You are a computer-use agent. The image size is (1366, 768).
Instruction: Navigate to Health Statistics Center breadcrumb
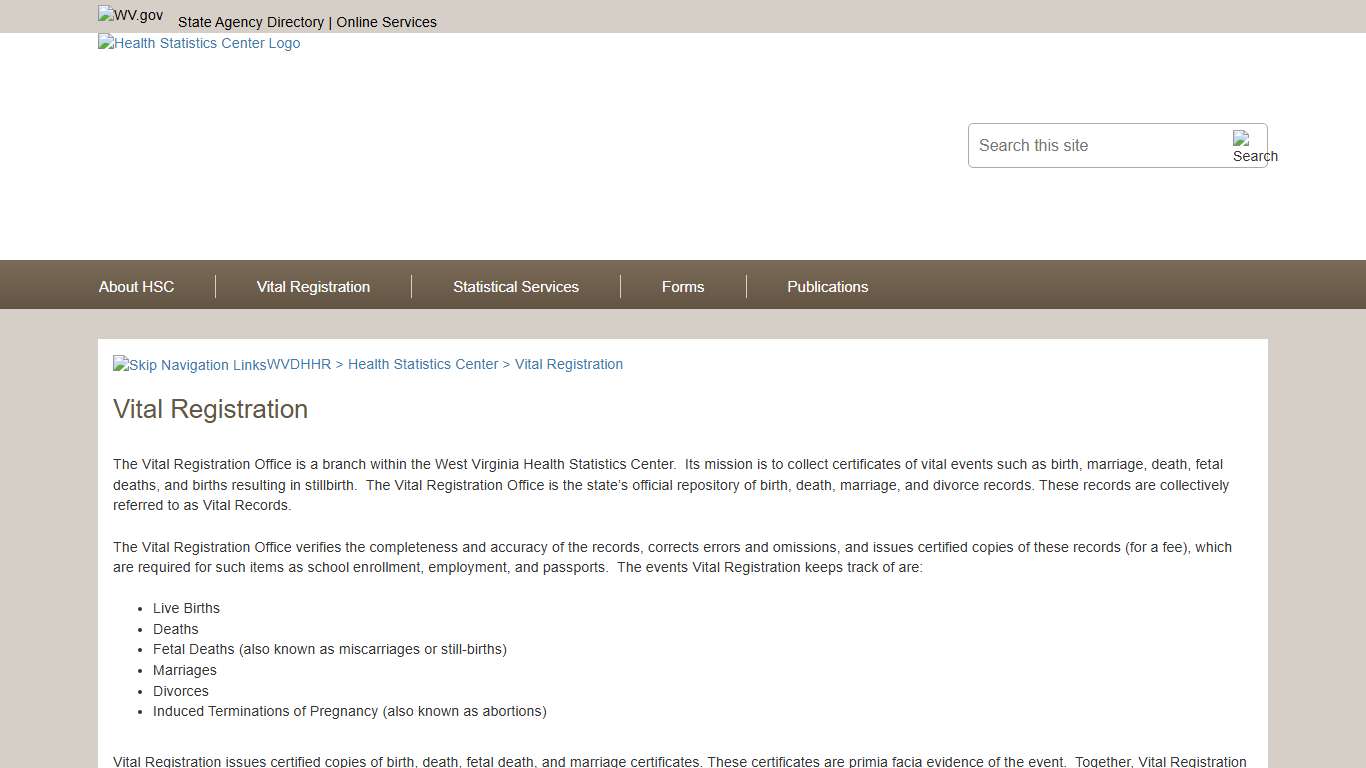tap(423, 364)
